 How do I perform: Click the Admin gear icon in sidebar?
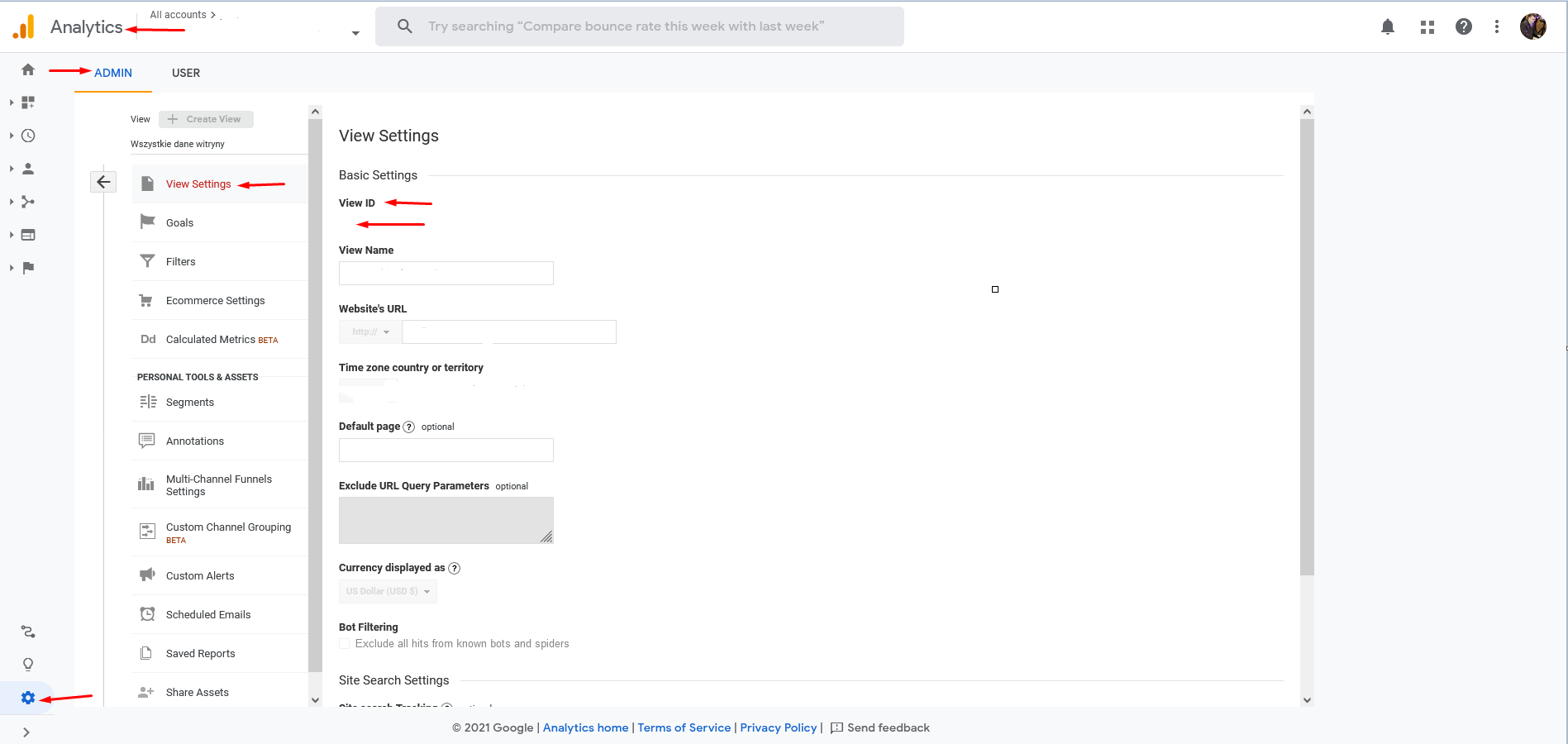point(28,698)
